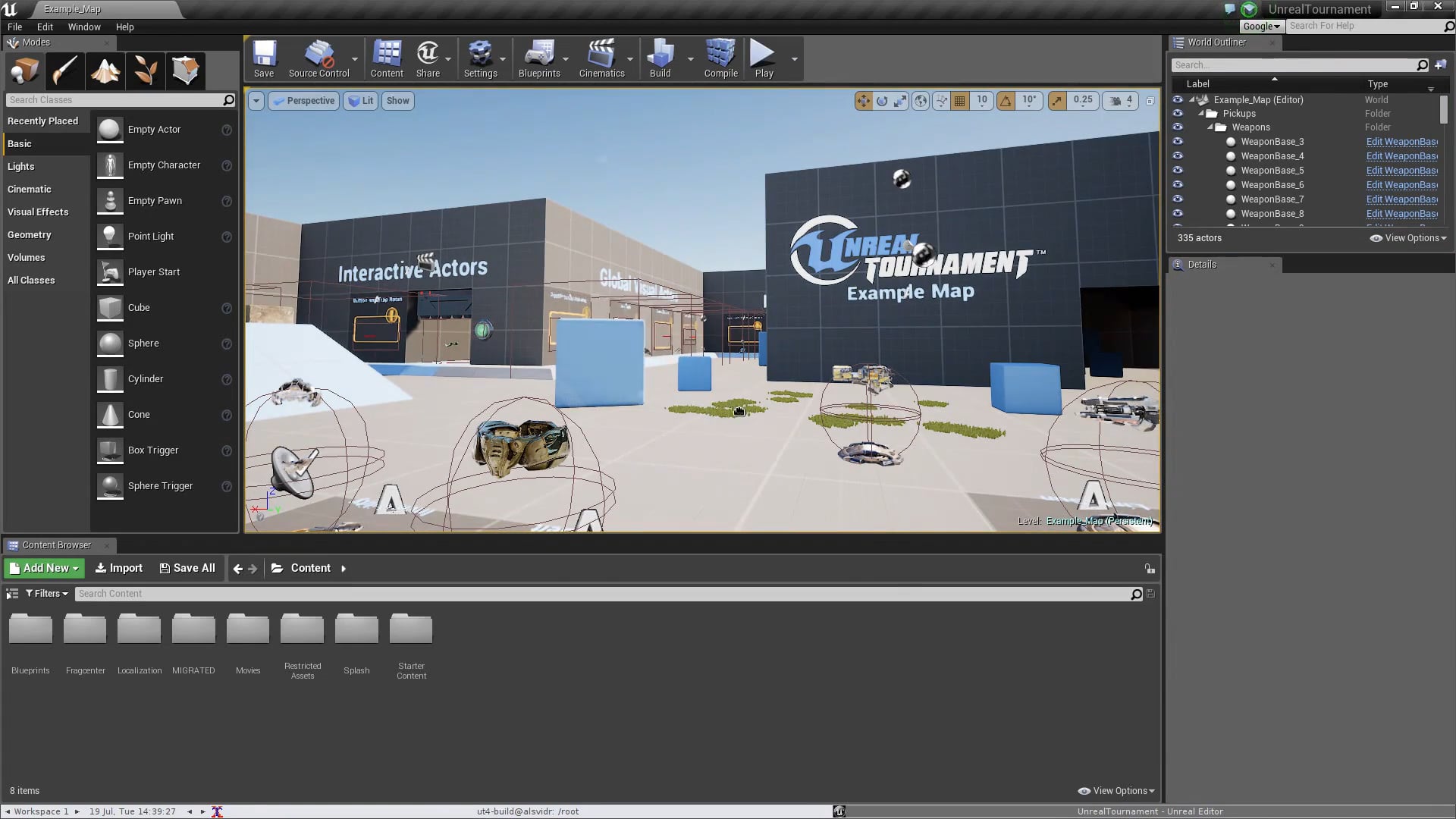This screenshot has height=819, width=1456.
Task: Toggle grid snapping in viewport toolbar
Action: pyautogui.click(x=960, y=100)
